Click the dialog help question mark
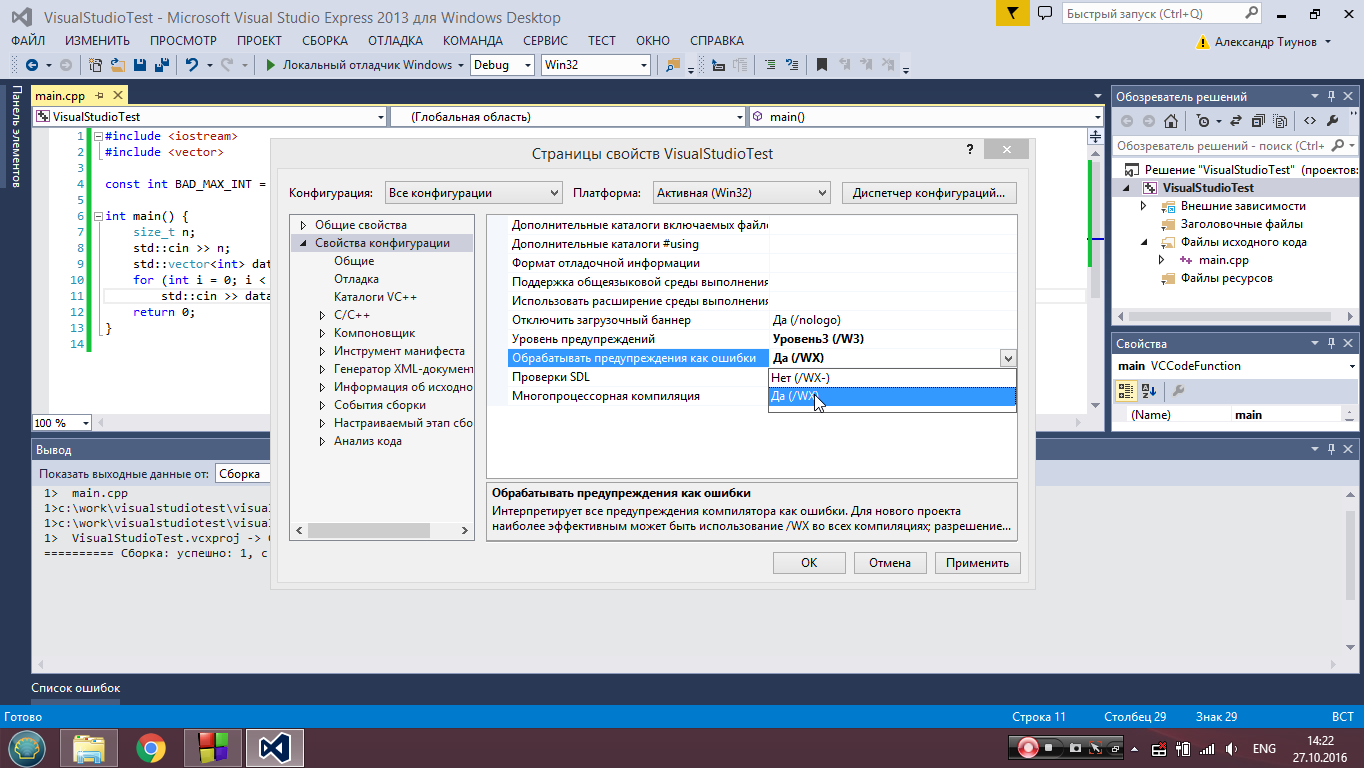Screen dimensions: 1364x768 (x=970, y=149)
